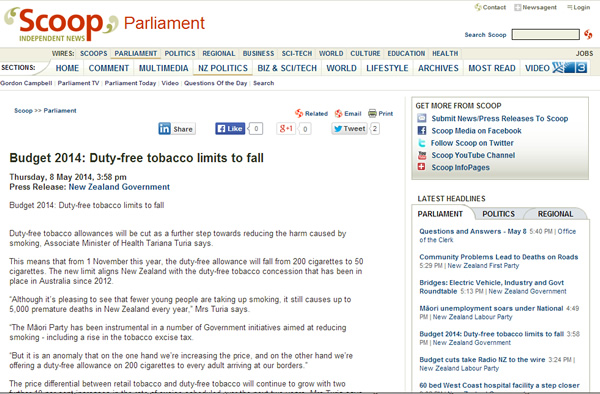The image size is (600, 394).
Task: Open Questions and Answers - May 8 headline
Action: point(473,231)
